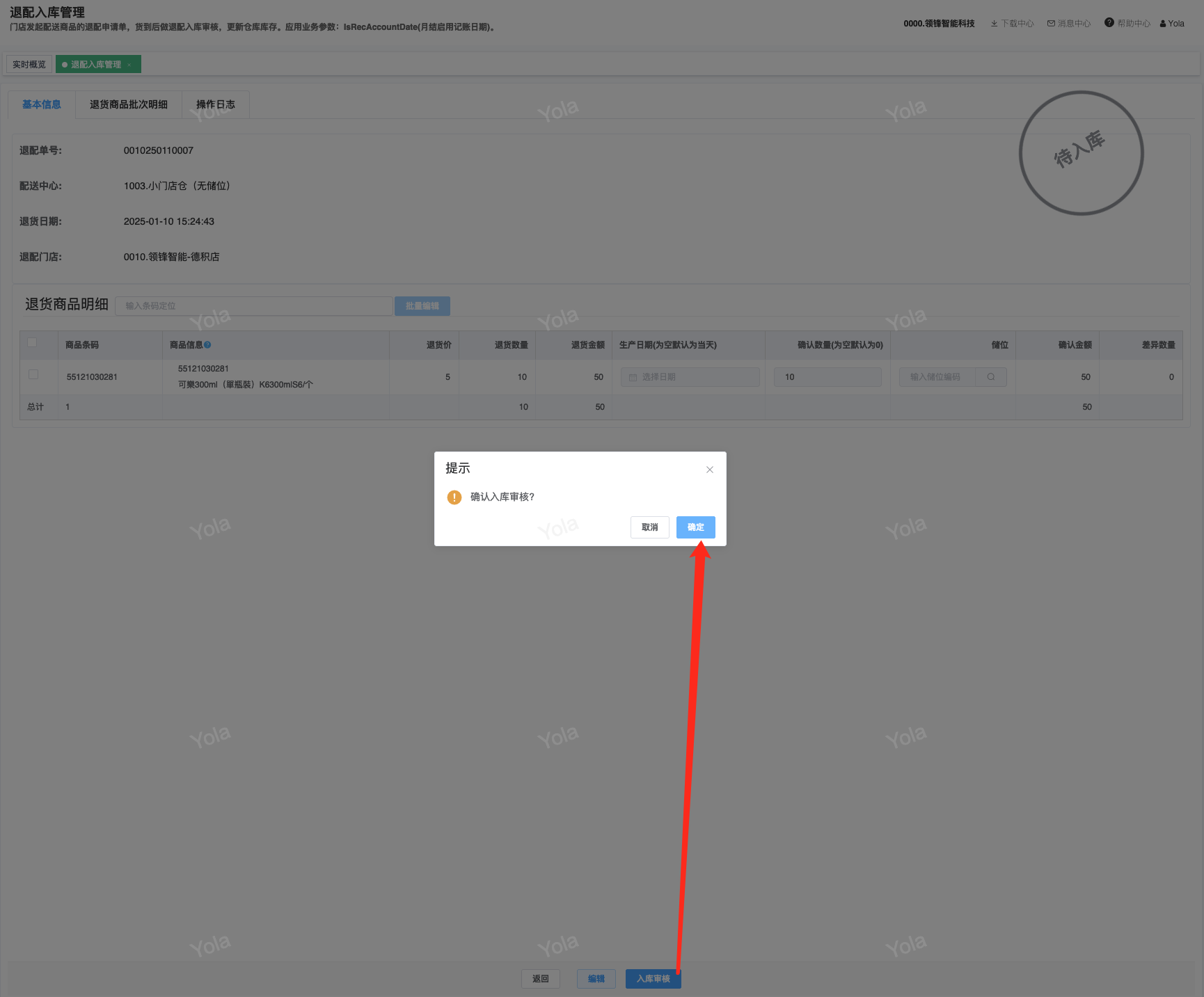
Task: Open the 退货商品批次明细 tab
Action: [129, 104]
